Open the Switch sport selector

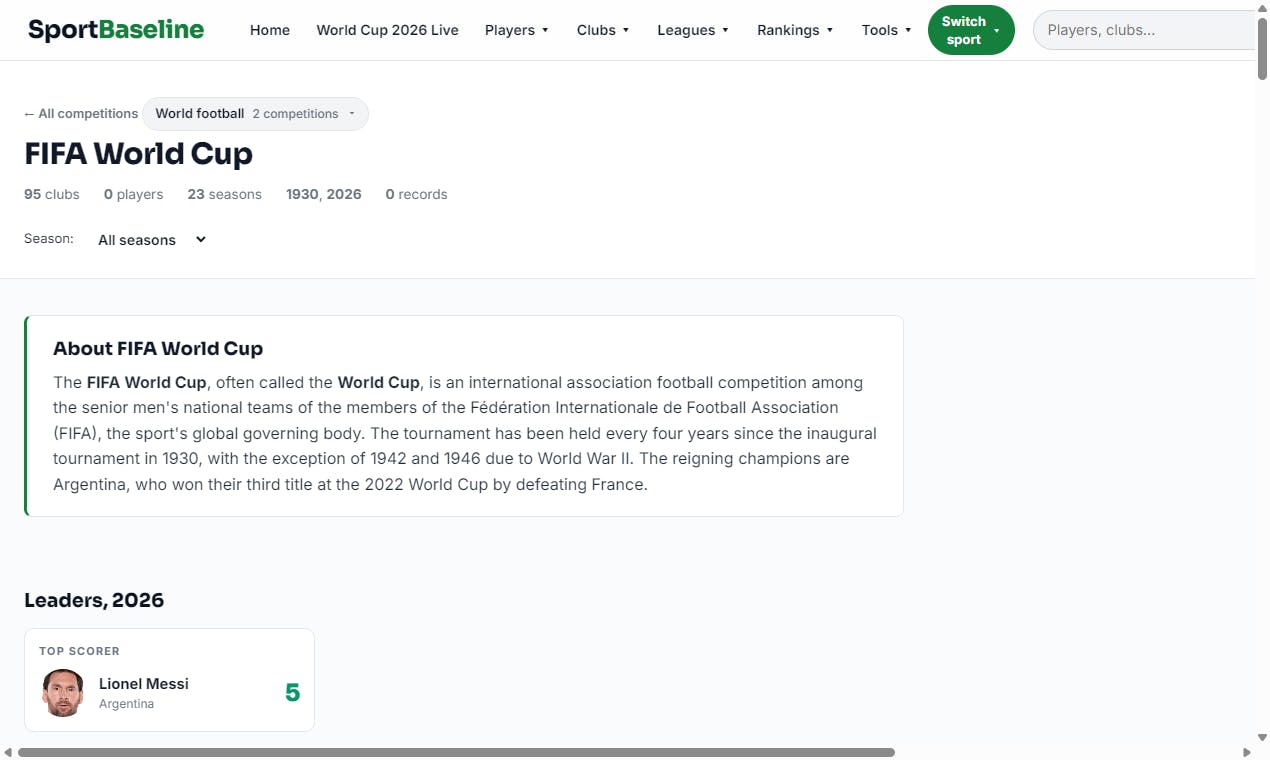(x=971, y=30)
